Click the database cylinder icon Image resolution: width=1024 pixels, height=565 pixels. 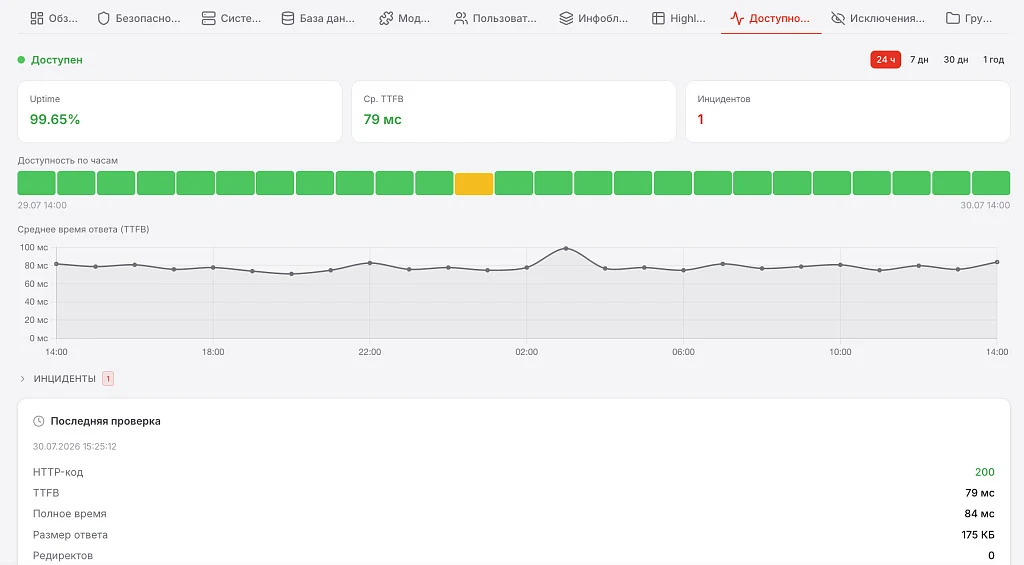(x=287, y=18)
